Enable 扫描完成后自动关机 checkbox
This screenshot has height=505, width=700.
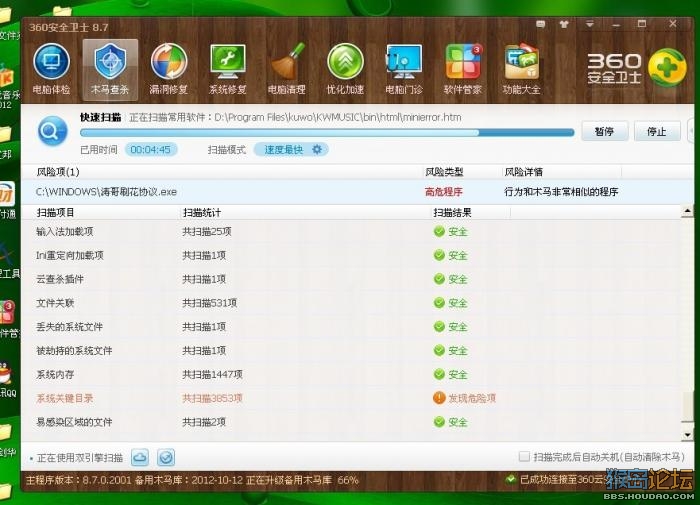click(x=524, y=456)
